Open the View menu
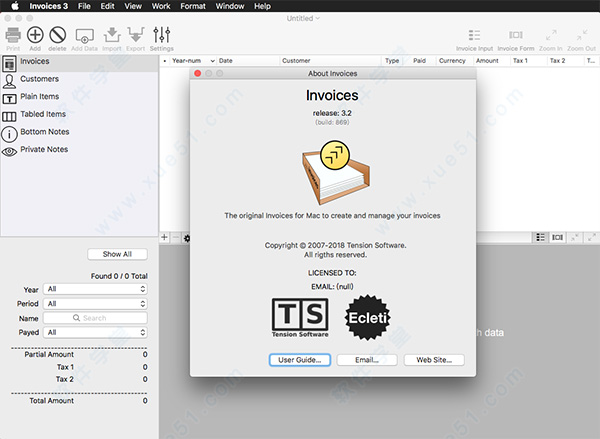Screen dimensions: 600x439 pos(133,6)
